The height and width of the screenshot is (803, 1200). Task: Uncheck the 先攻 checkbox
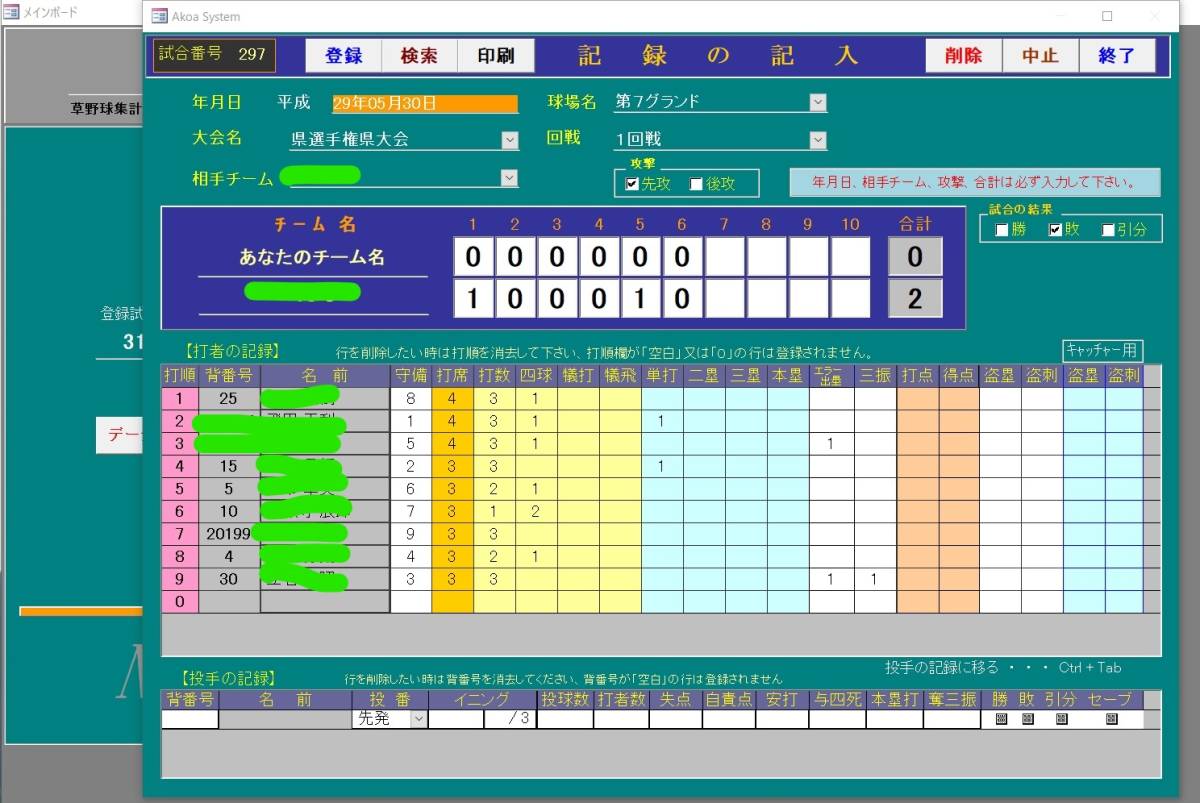click(632, 184)
